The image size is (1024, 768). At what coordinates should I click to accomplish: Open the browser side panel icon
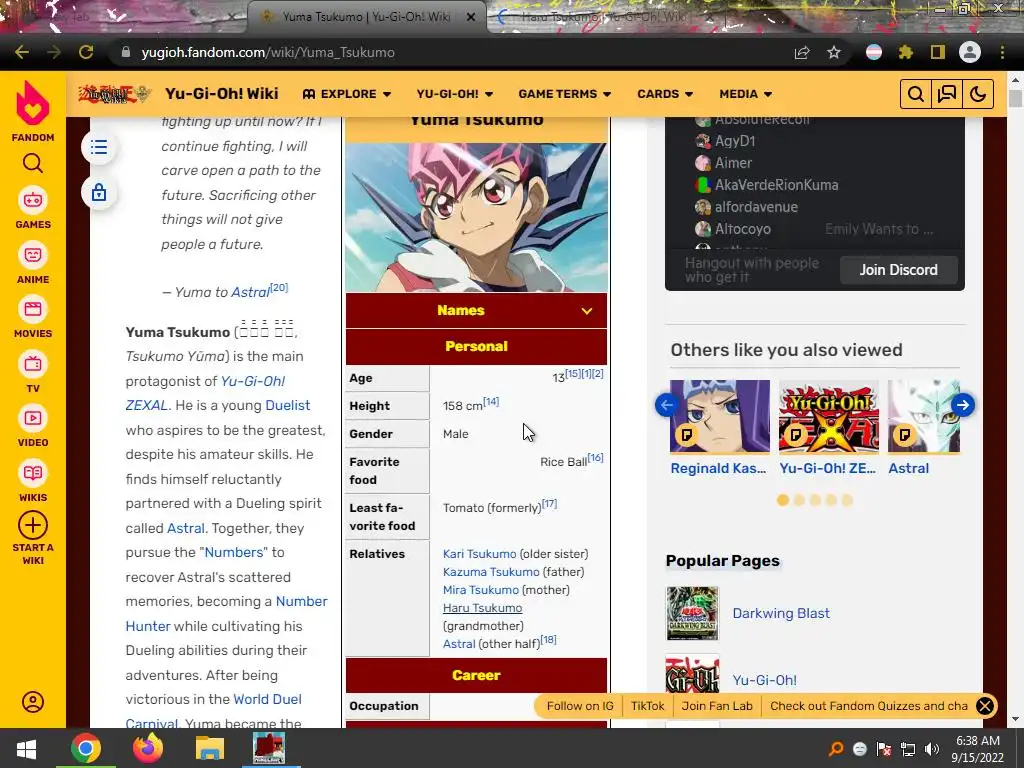coord(938,52)
